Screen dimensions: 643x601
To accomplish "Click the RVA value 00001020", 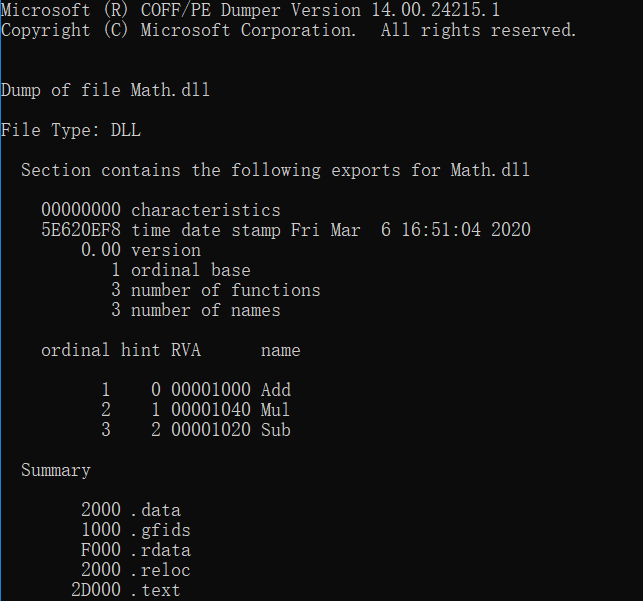I will [x=211, y=430].
